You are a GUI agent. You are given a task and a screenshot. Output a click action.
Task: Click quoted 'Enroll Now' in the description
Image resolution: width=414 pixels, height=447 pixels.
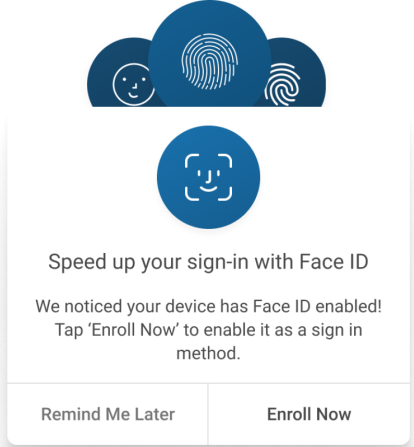[x=134, y=330]
